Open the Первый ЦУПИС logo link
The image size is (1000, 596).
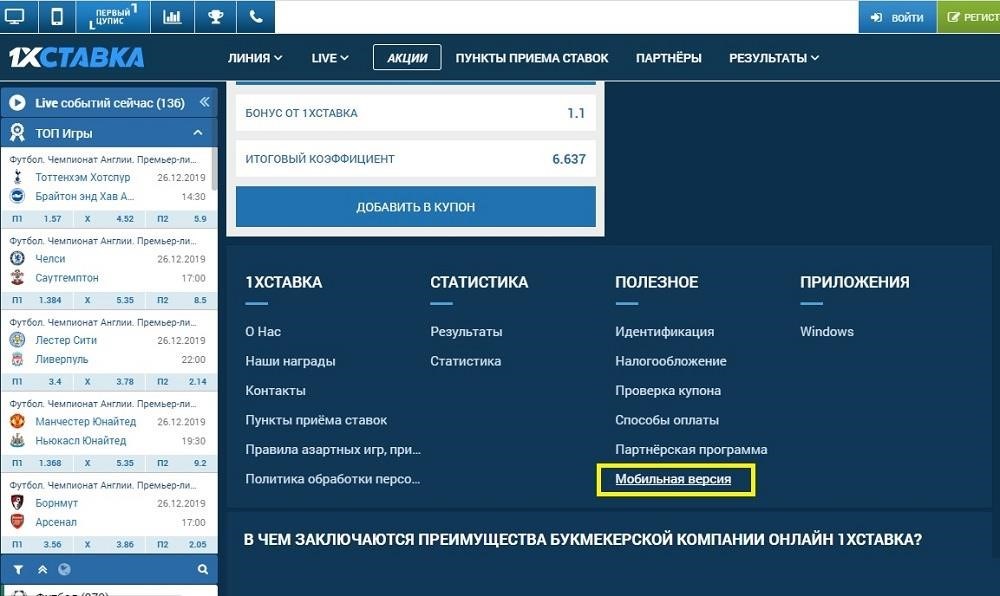(113, 17)
